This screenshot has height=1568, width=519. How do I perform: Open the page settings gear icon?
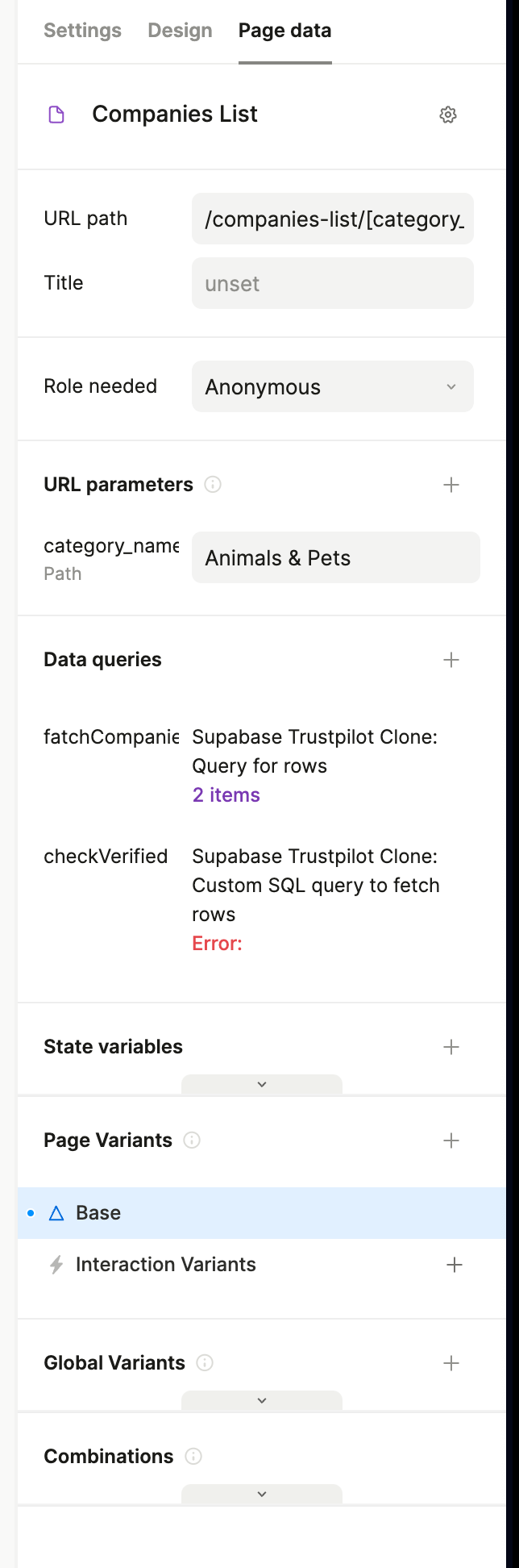[448, 115]
